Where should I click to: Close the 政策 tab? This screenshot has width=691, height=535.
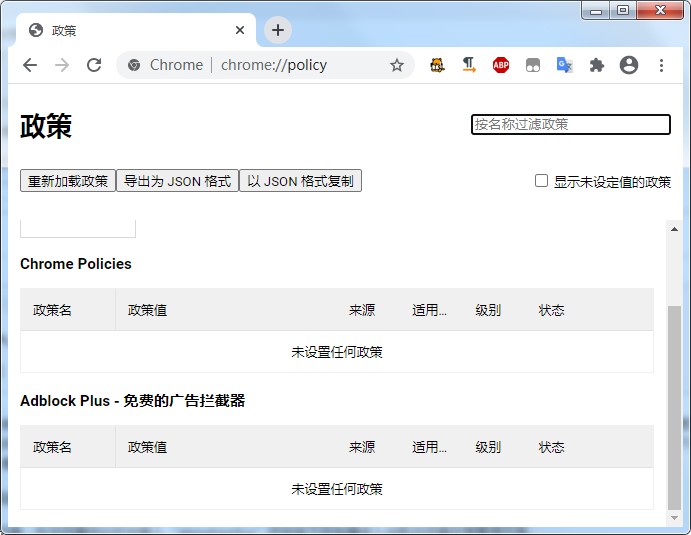coord(240,30)
